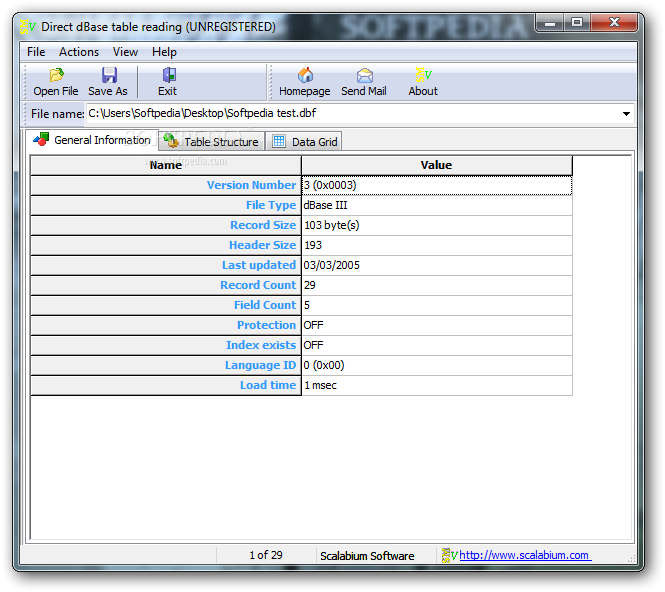Click the Open File toolbar icon
This screenshot has width=665, height=592.
[x=56, y=75]
